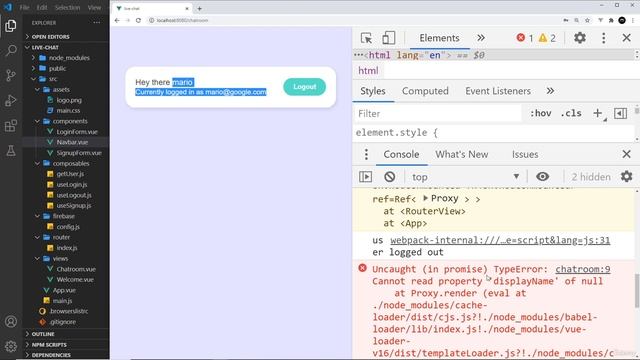The width and height of the screenshot is (640, 360).
Task: Open DevTools settings gear
Action: tap(580, 38)
